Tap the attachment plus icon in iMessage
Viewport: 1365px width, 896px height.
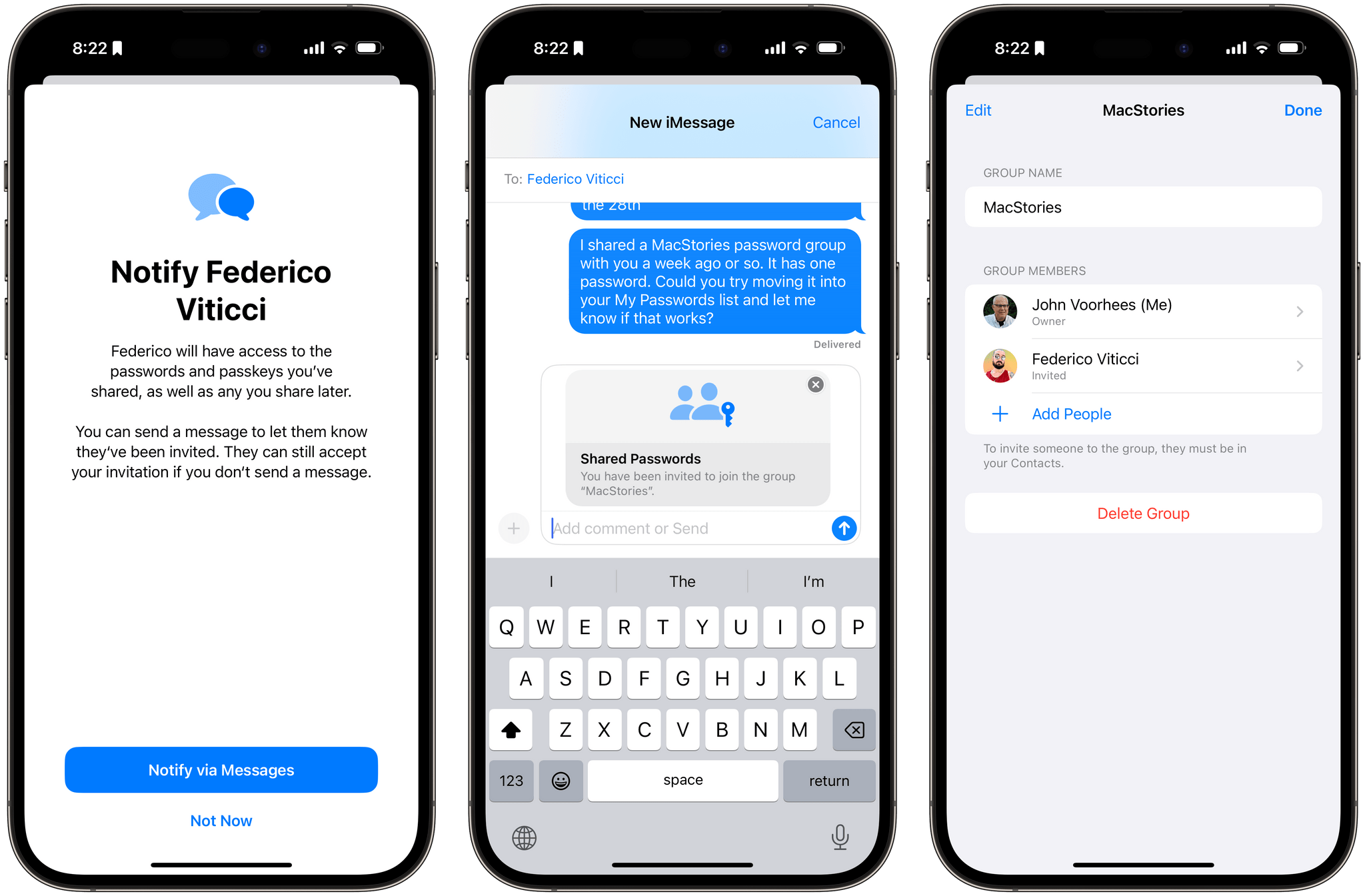point(514,528)
